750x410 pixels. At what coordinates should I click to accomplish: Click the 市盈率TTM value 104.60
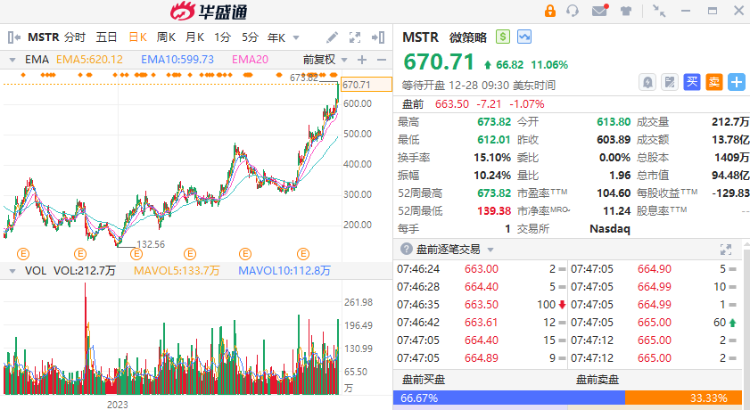tap(614, 193)
